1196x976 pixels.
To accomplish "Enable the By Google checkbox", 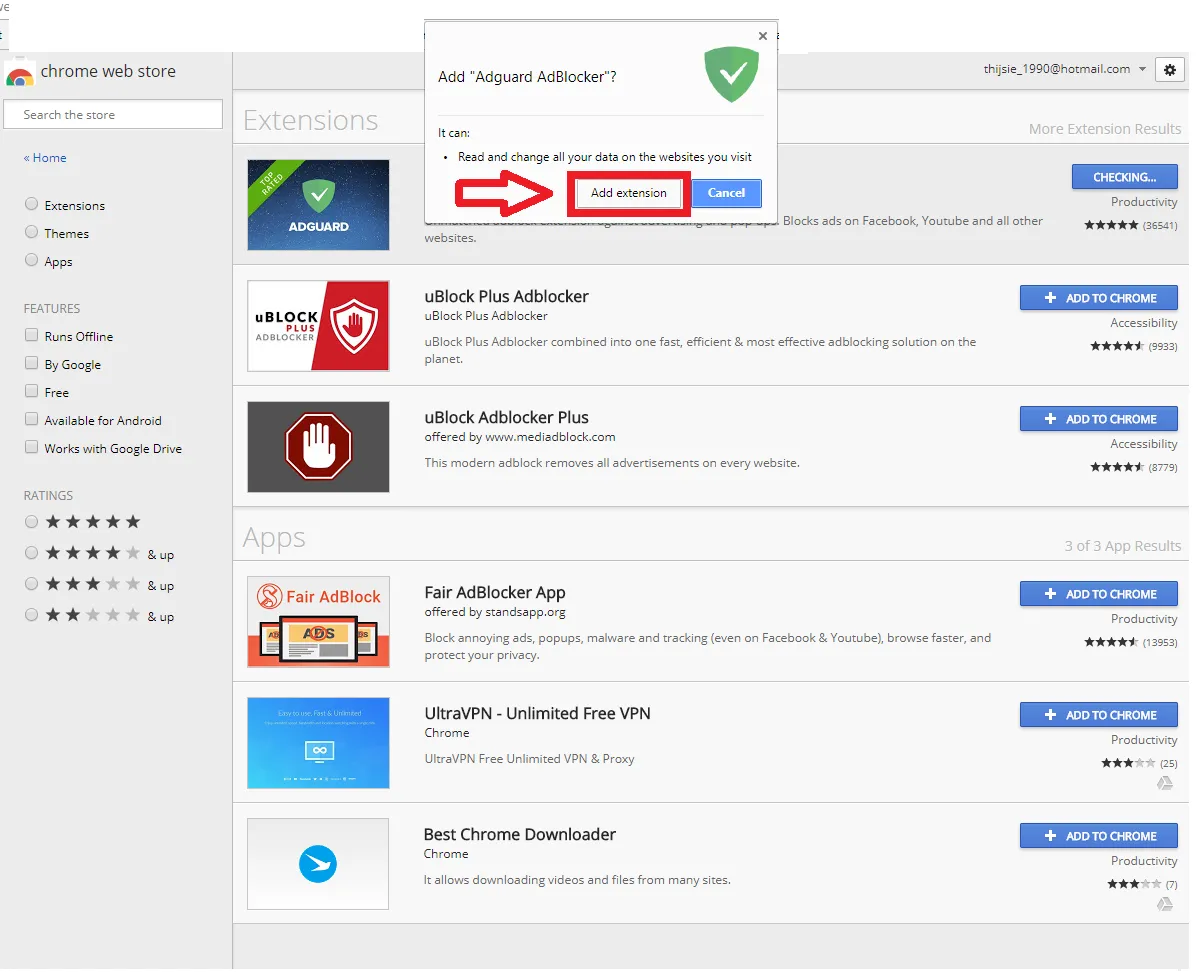I will pos(31,363).
